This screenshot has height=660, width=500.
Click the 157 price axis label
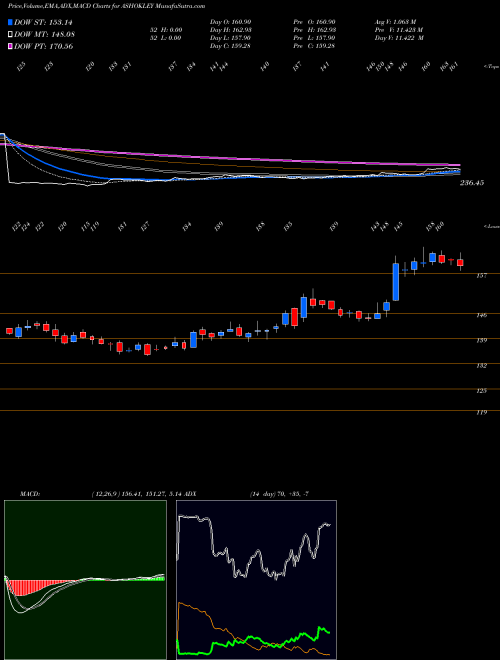(x=482, y=275)
